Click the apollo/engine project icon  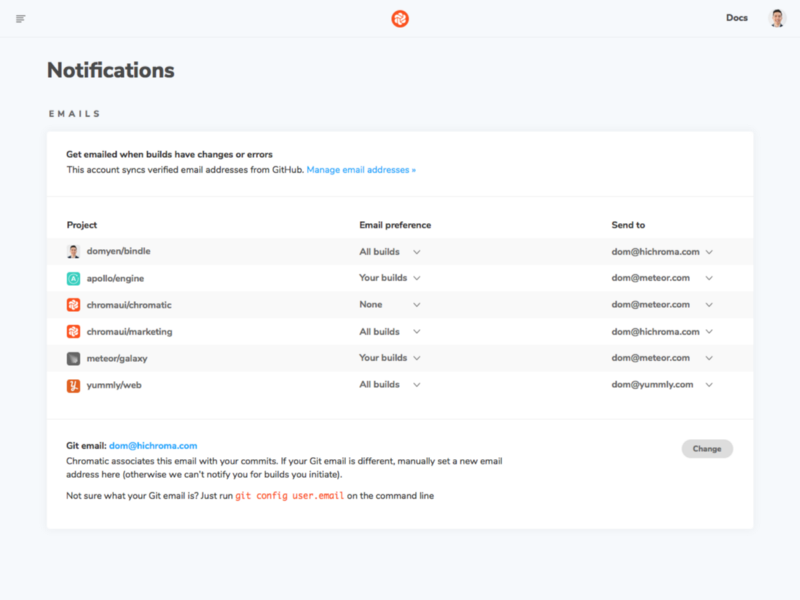73,279
